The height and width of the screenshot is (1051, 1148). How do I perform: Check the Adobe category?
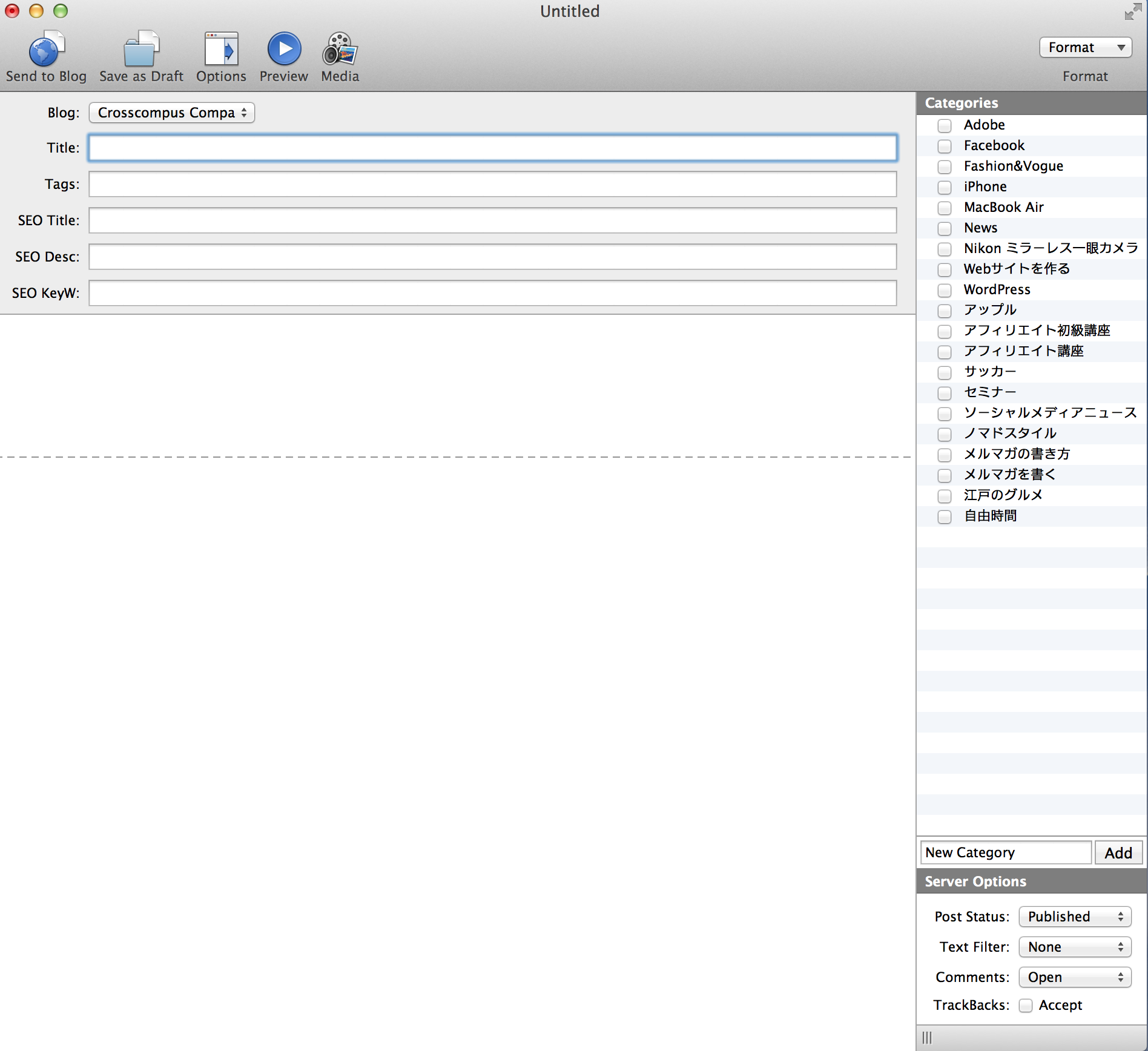tap(945, 125)
